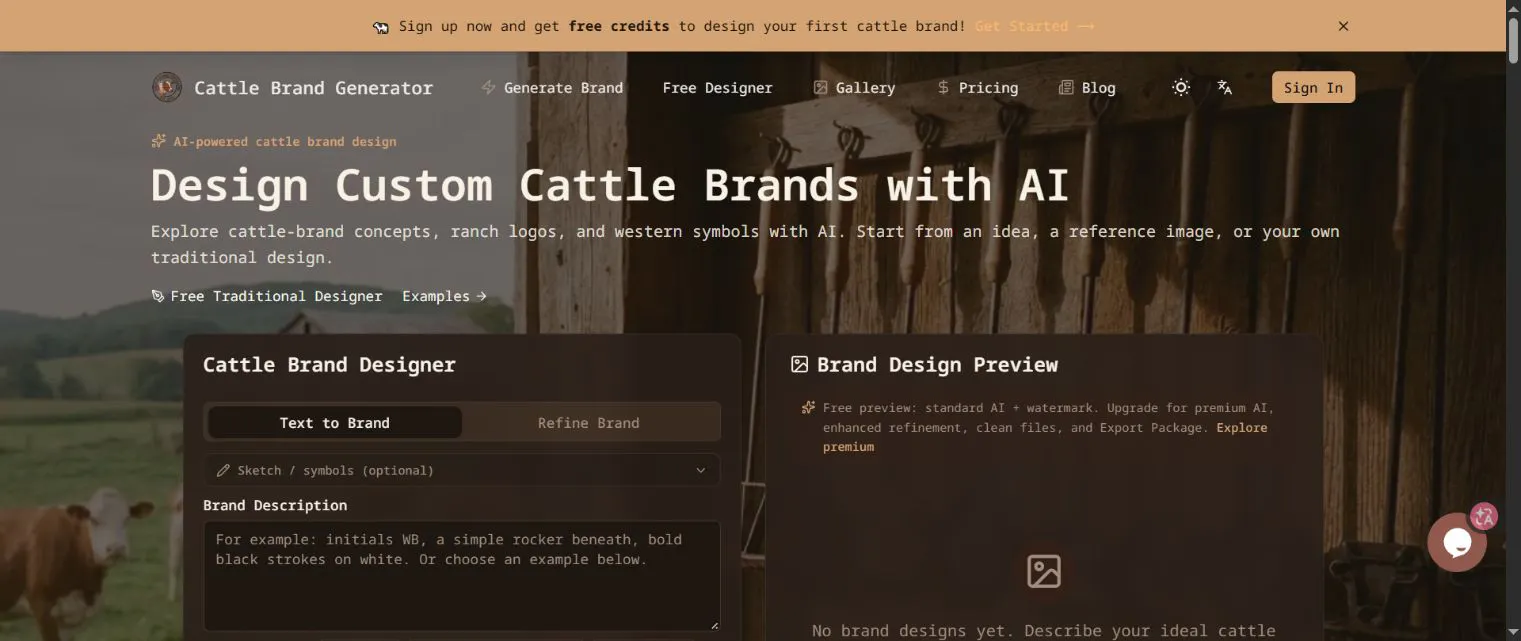Click the Gallery image icon in the navigation

821,88
